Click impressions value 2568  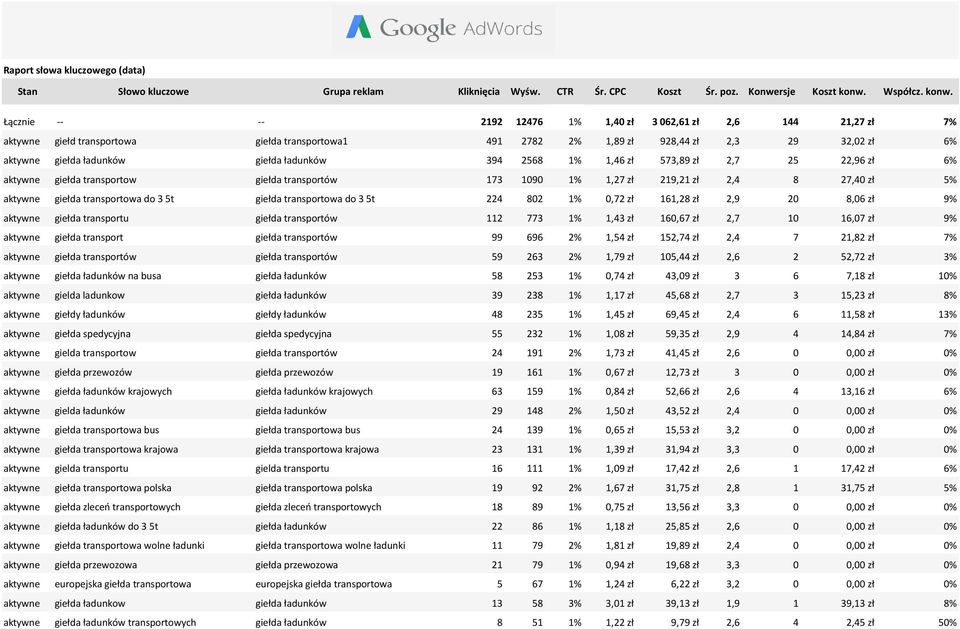pos(532,160)
